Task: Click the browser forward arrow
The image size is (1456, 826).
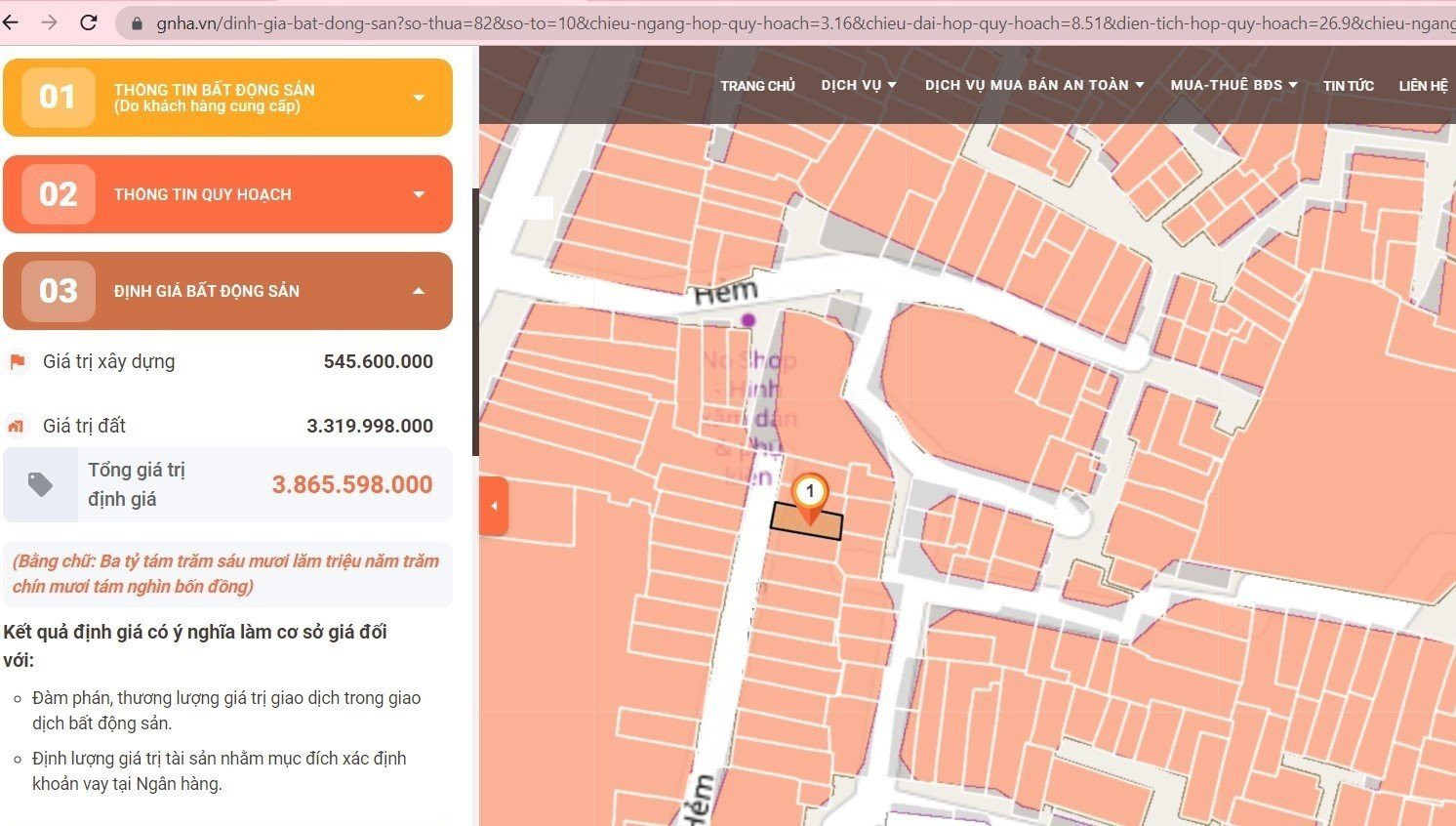Action: pyautogui.click(x=50, y=22)
